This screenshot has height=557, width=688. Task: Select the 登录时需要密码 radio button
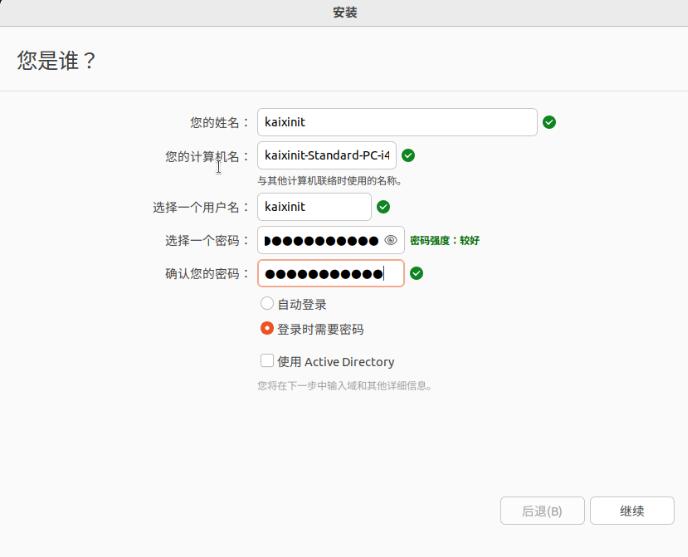click(x=267, y=329)
